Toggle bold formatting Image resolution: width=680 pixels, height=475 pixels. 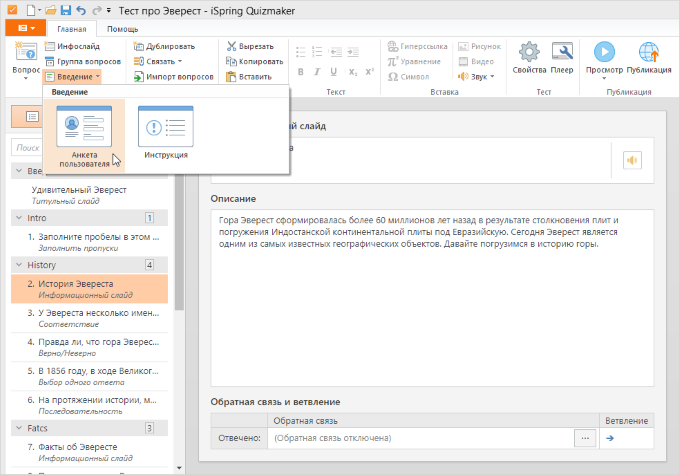(301, 72)
